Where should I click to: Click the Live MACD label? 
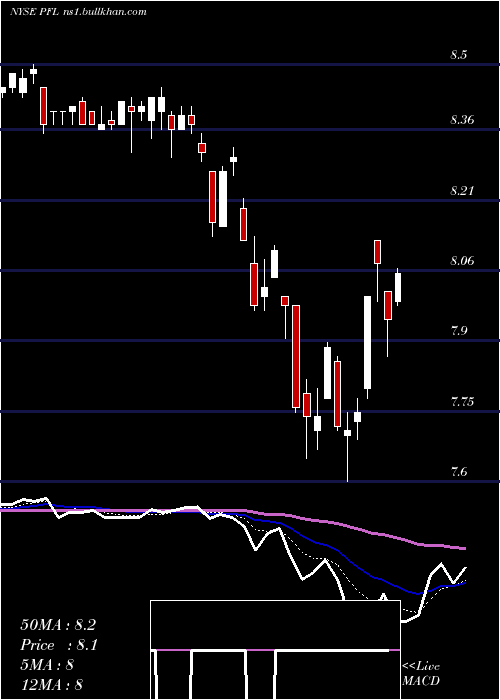tap(421, 673)
